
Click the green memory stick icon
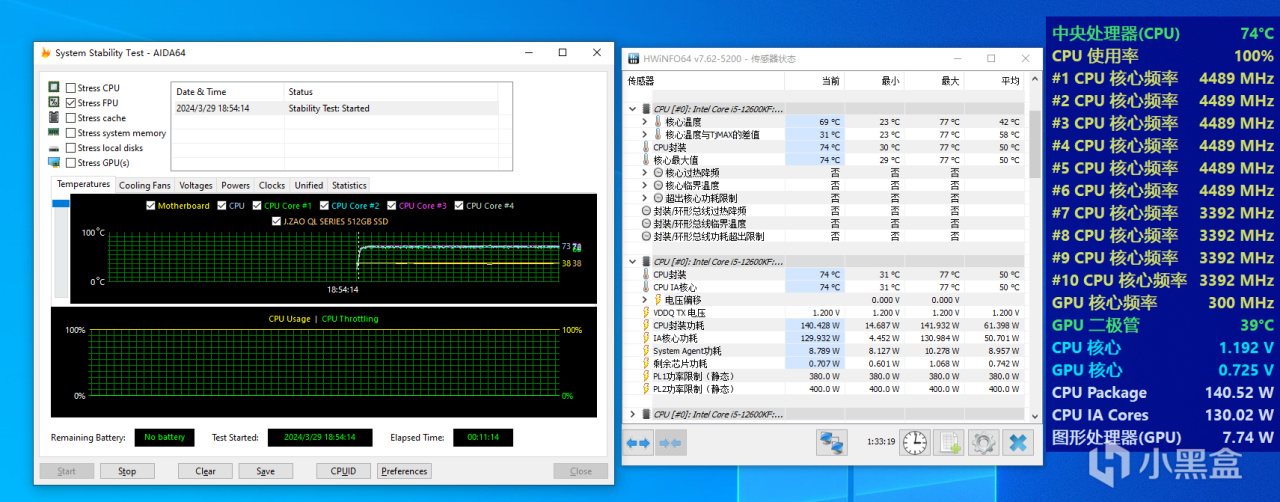[54, 133]
